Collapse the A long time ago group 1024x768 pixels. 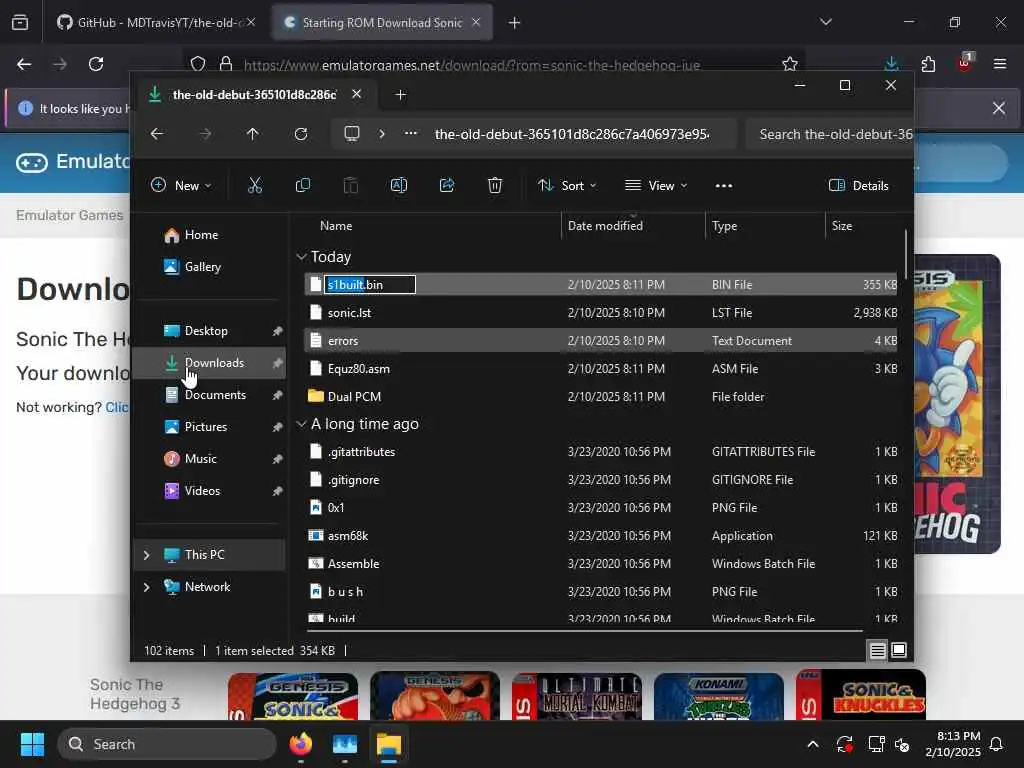point(301,424)
